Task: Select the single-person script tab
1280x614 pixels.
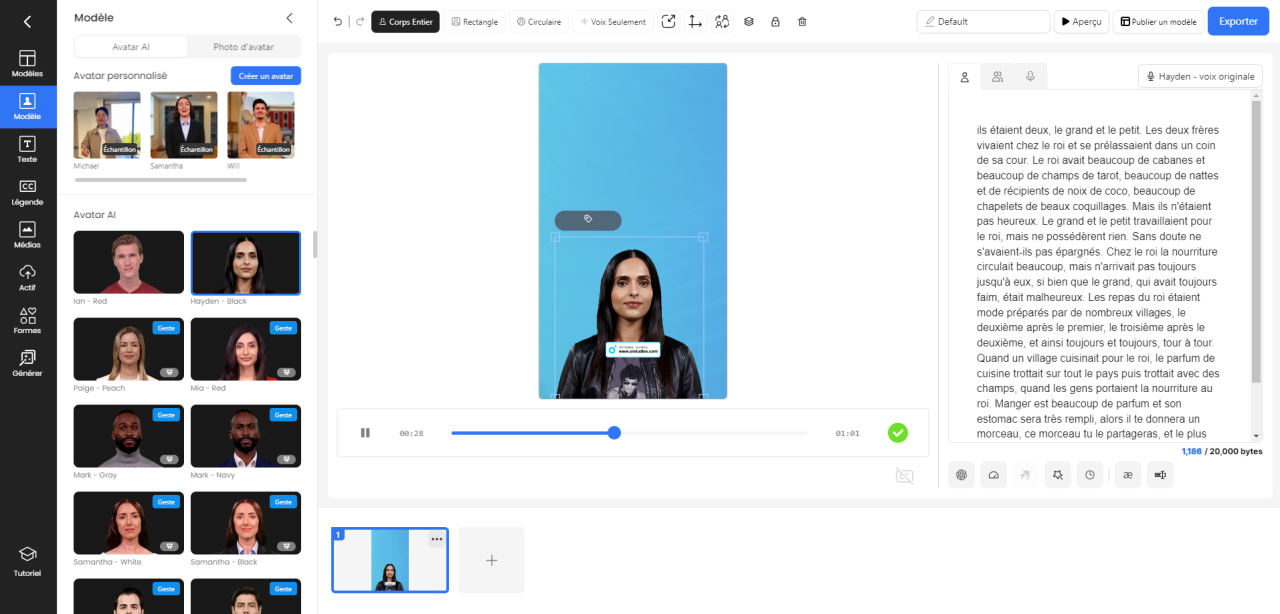Action: [x=965, y=77]
